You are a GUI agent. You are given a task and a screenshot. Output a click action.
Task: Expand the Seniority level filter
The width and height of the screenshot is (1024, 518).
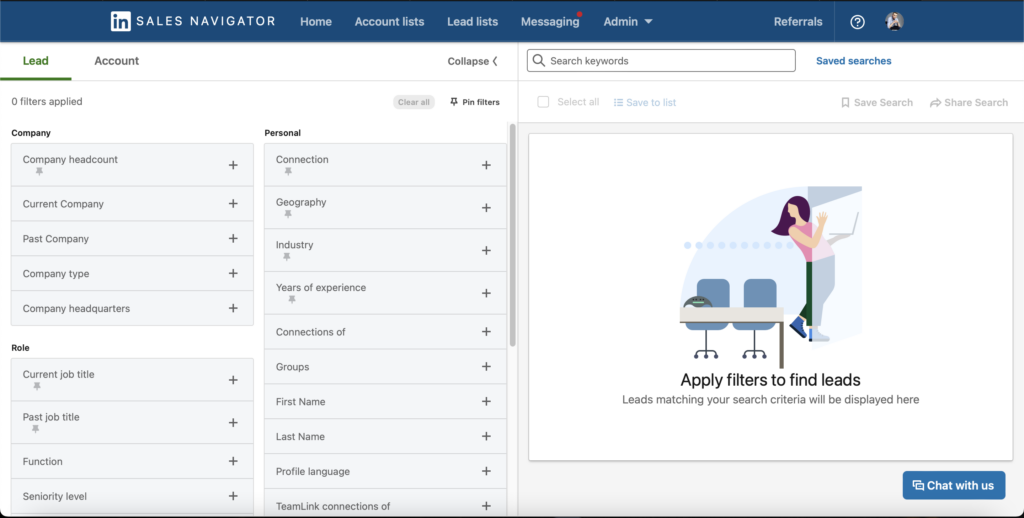click(233, 496)
